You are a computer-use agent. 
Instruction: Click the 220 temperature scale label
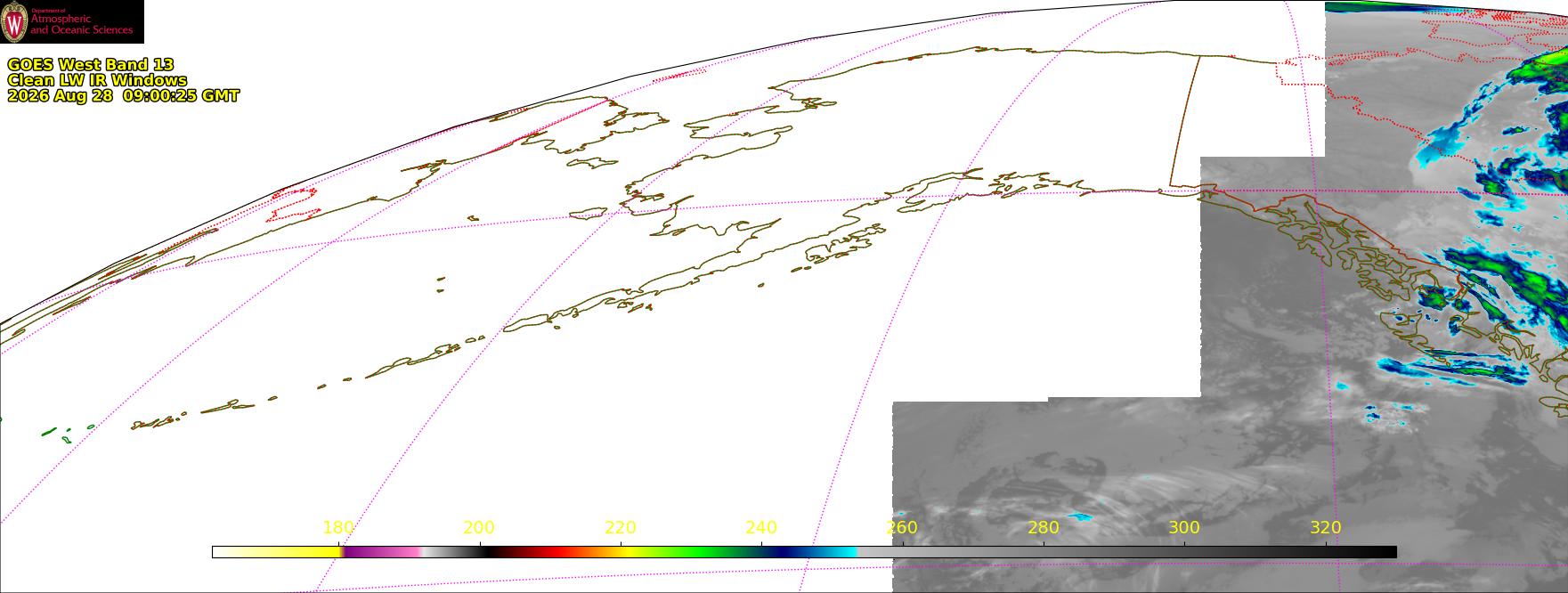click(x=621, y=527)
